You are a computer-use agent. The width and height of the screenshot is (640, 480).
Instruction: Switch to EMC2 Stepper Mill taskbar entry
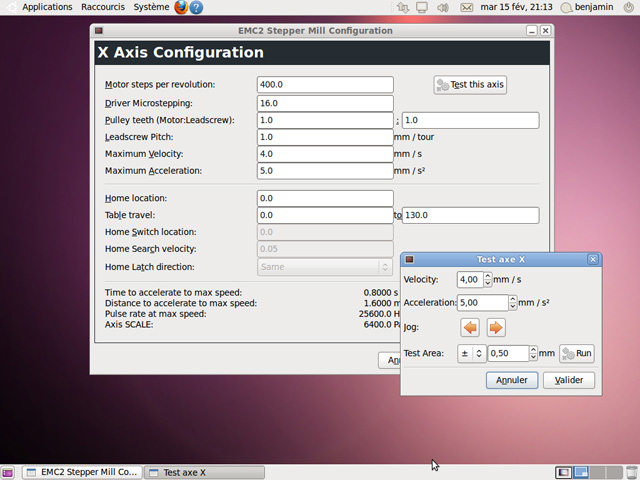82,472
